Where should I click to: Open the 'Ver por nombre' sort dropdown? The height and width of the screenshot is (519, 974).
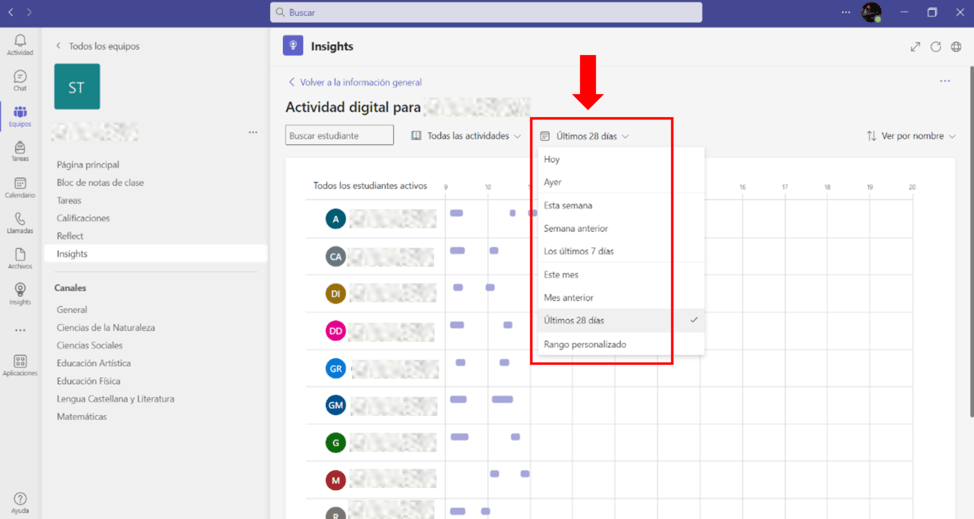point(911,136)
